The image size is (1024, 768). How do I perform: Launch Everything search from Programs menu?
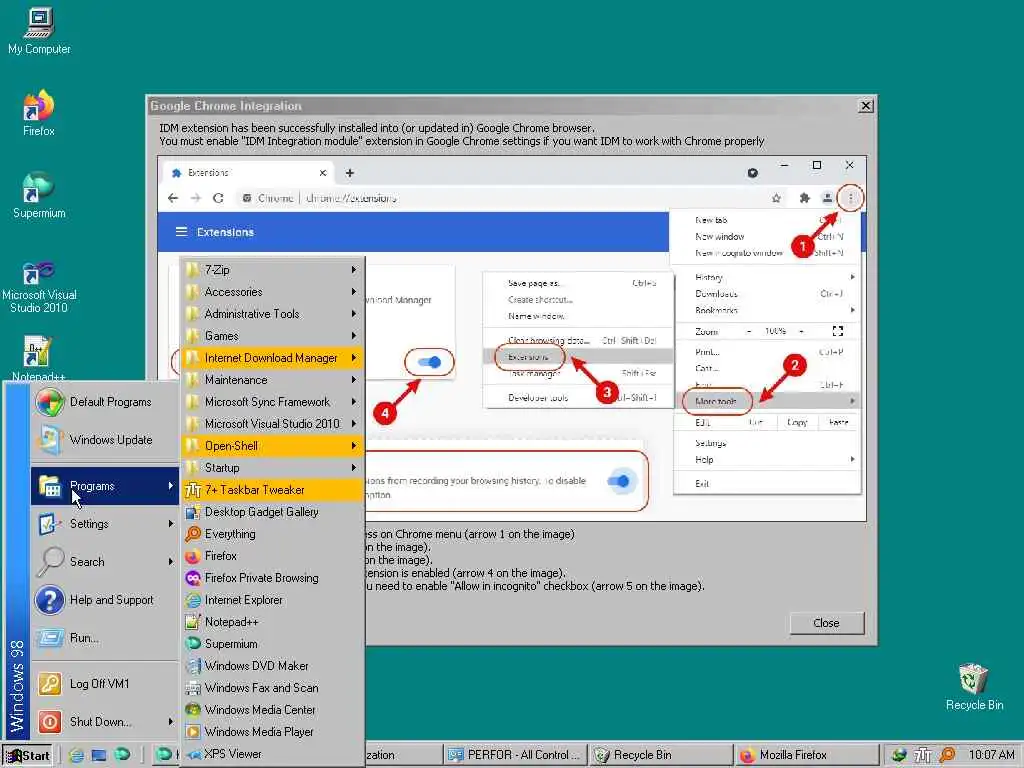(272, 534)
